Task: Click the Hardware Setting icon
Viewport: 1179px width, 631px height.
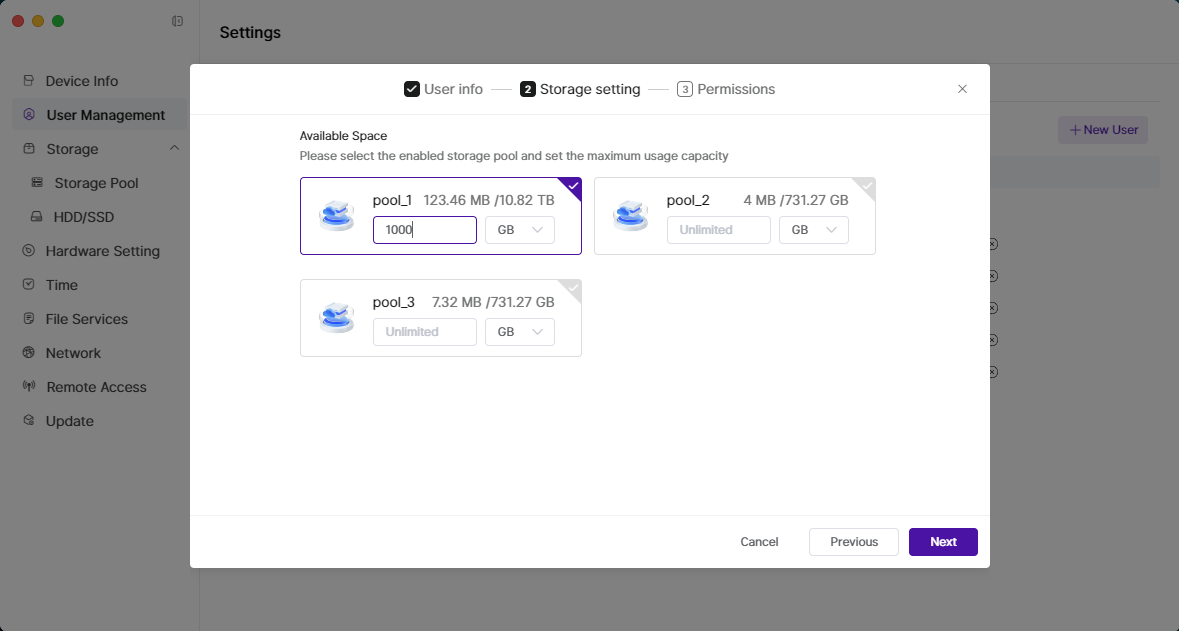Action: coord(29,250)
